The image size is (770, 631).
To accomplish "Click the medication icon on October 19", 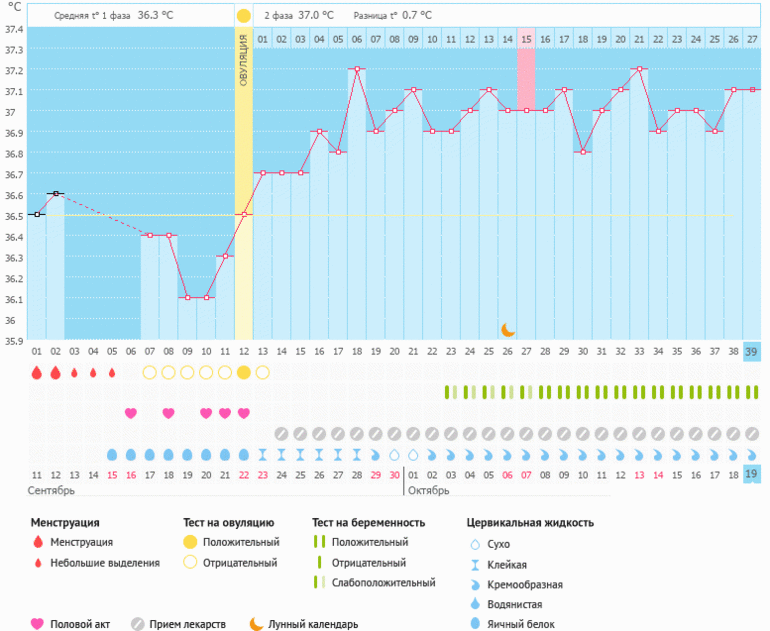I will point(751,434).
